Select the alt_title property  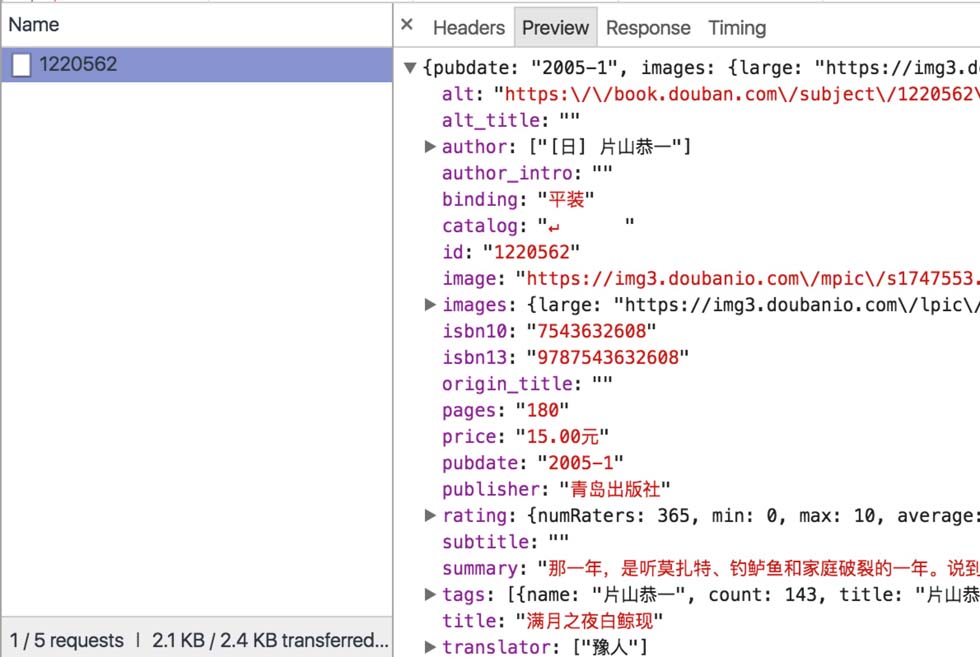491,120
